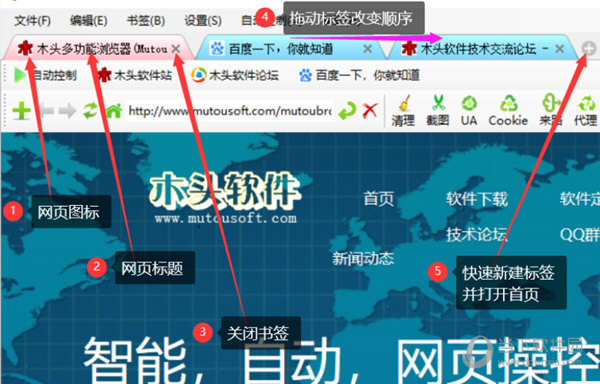The image size is (600, 384).
Task: Click the favicon on the 木头多功能浏览器 tab
Action: coord(25,48)
